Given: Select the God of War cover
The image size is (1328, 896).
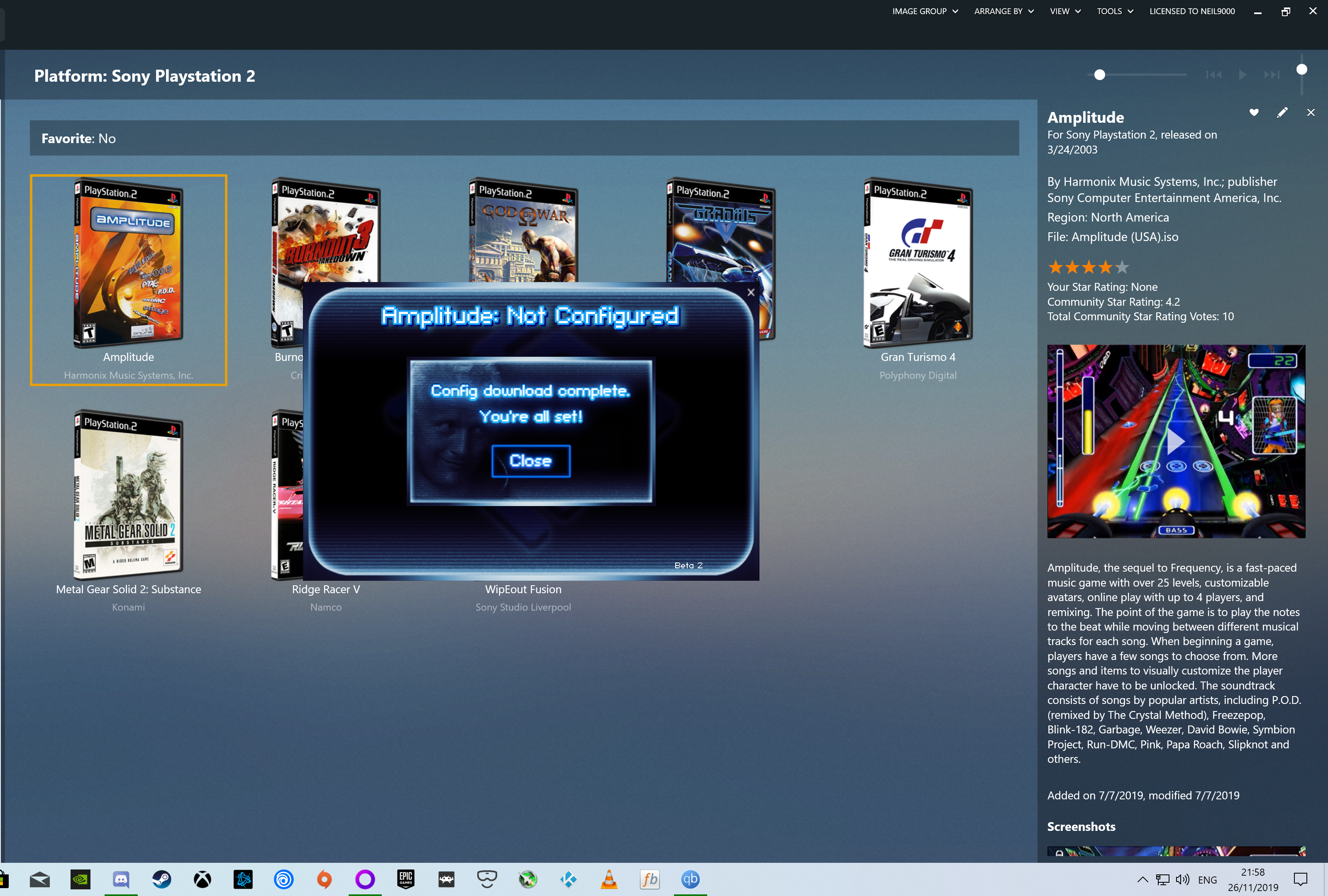Looking at the screenshot, I should click(x=523, y=229).
